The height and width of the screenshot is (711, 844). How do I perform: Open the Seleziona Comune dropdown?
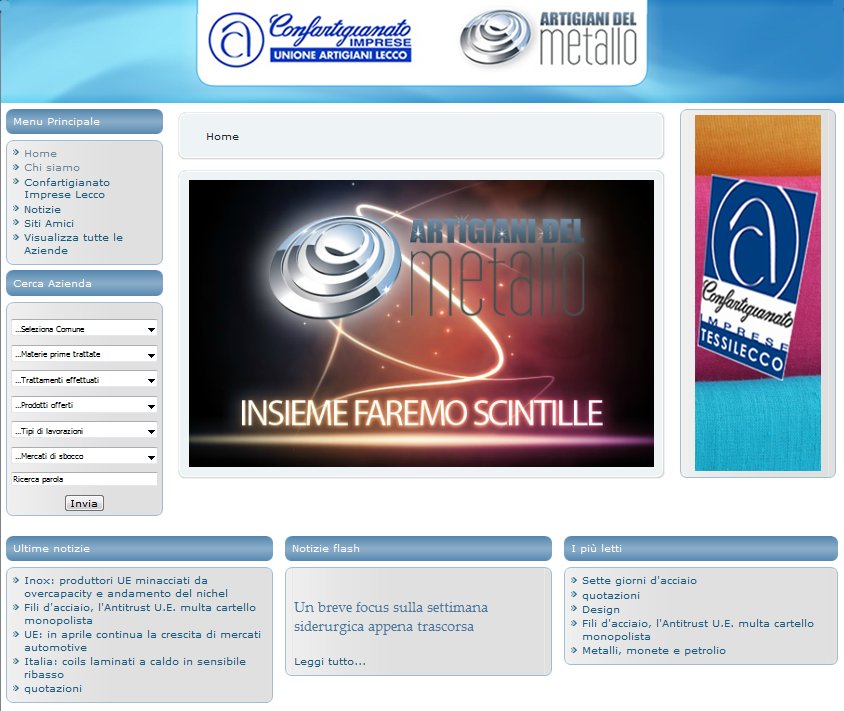click(84, 329)
